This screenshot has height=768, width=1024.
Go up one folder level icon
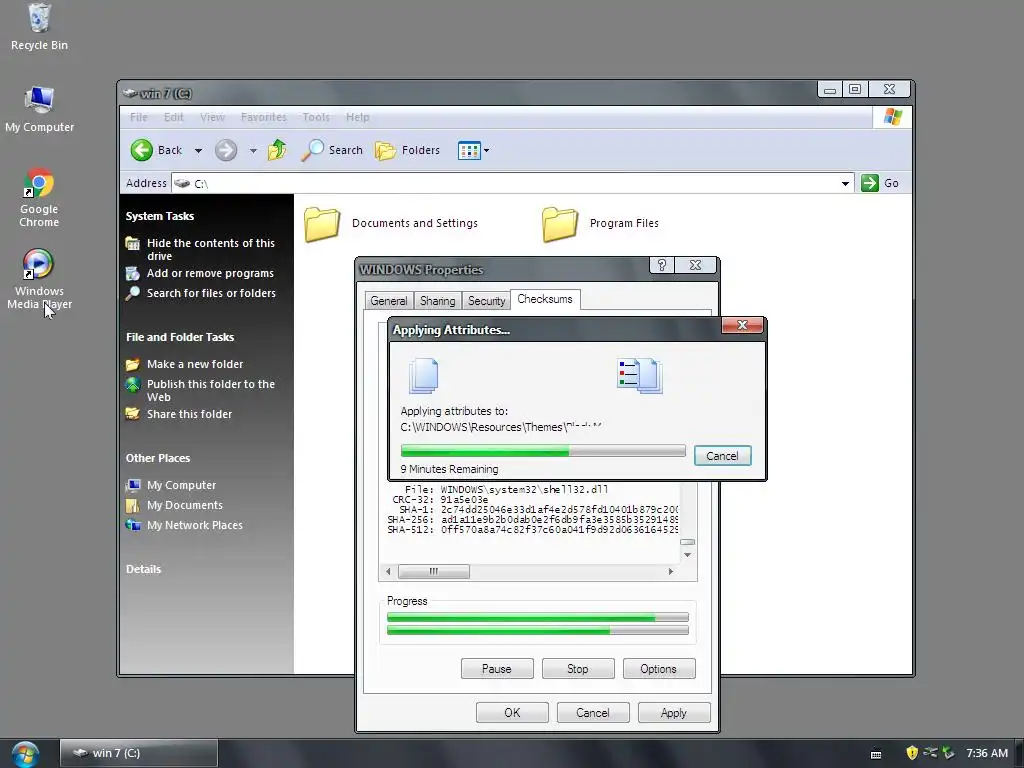point(277,150)
